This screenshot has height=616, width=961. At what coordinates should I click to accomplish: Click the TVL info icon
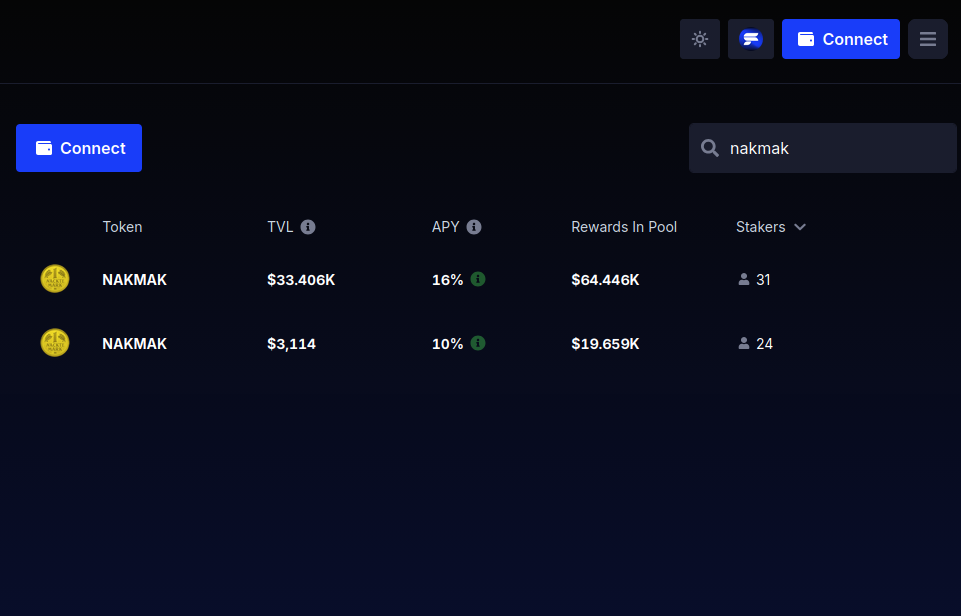(308, 227)
